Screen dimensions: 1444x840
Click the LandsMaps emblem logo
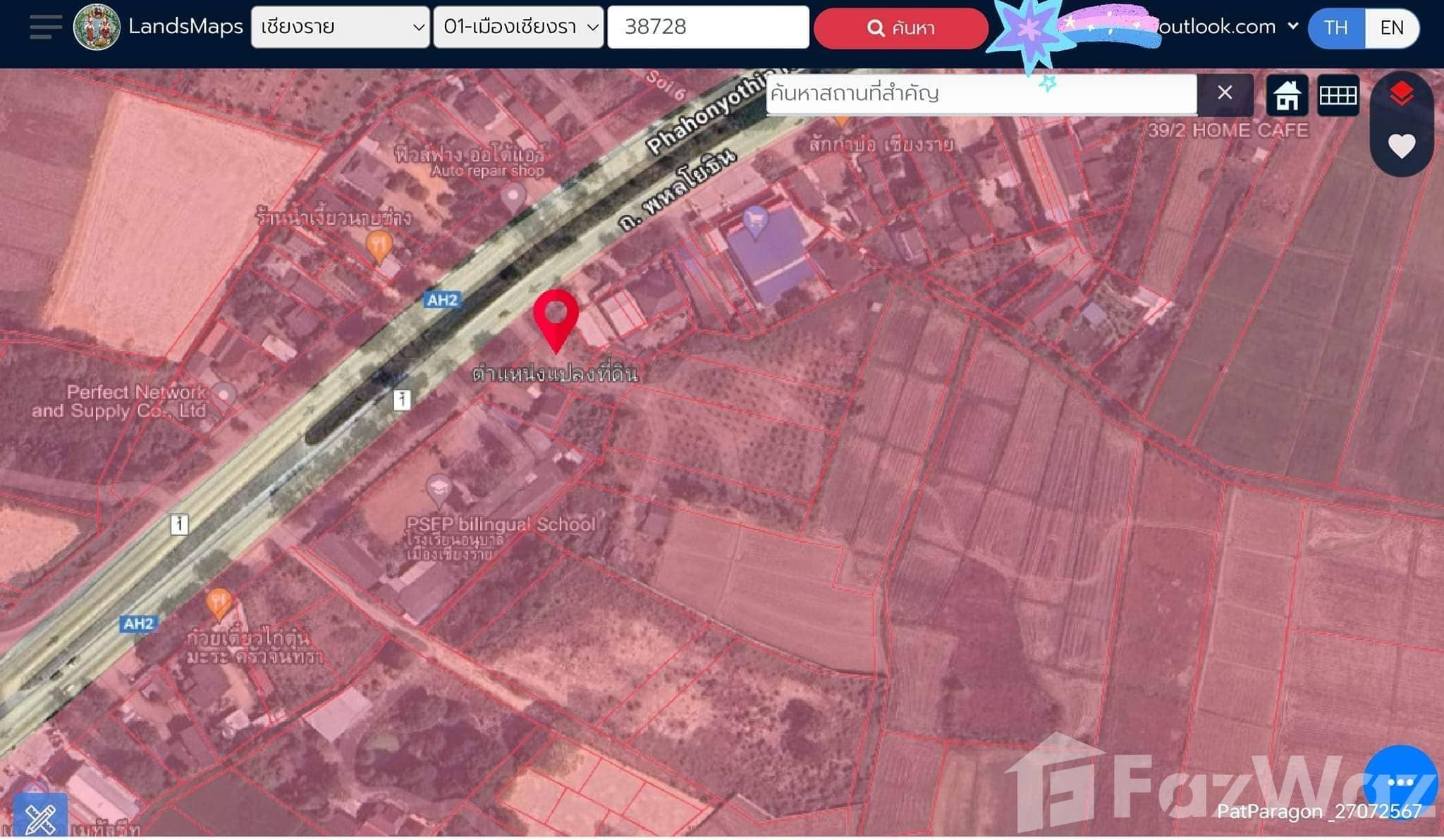point(97,27)
